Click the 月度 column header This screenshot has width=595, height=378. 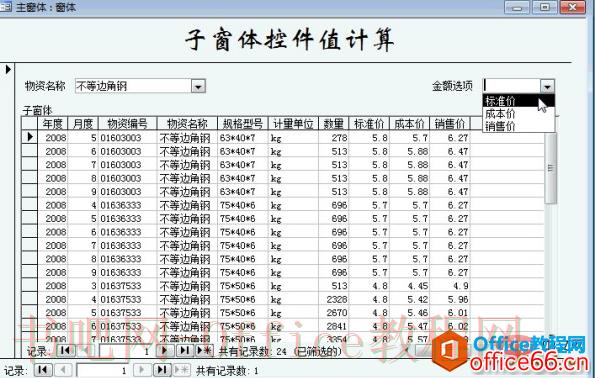83,123
